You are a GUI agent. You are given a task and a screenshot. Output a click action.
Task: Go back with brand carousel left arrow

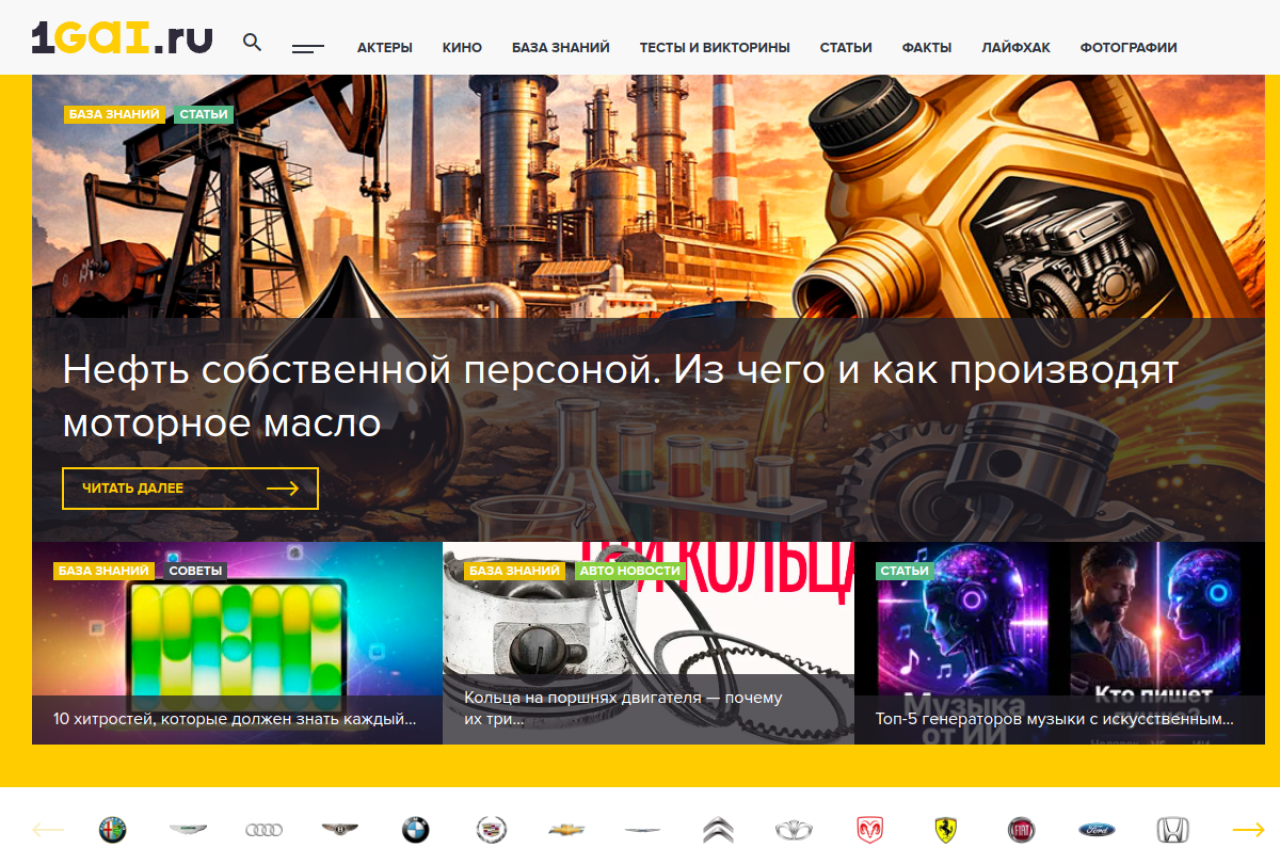coord(48,830)
